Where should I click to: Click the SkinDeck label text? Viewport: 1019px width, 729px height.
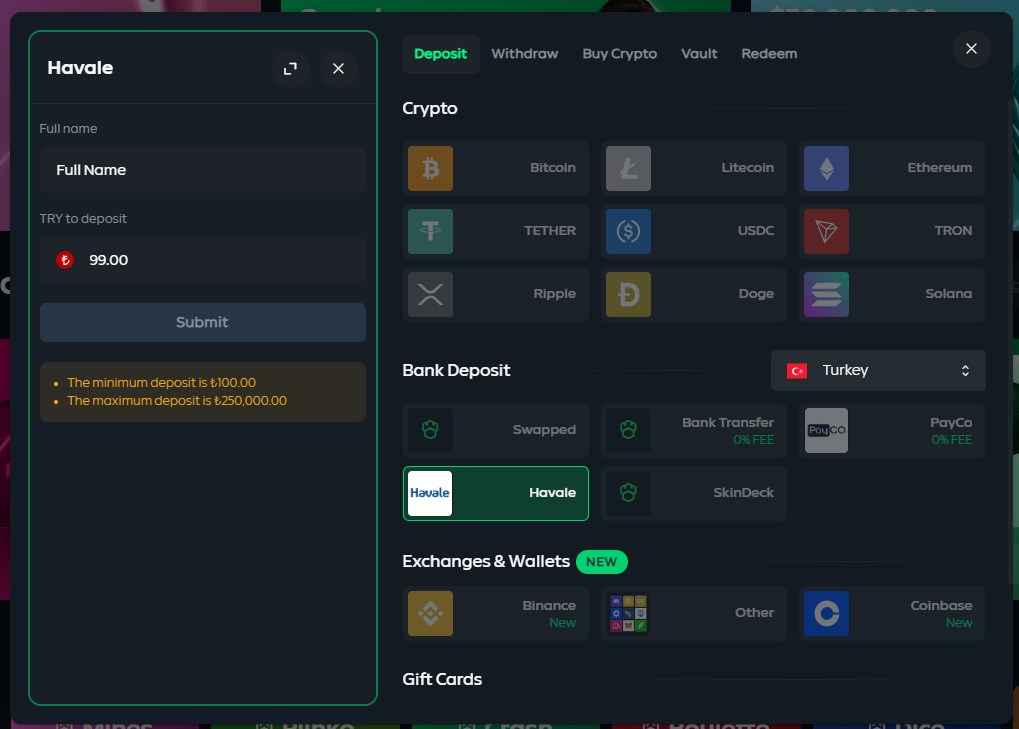743,492
